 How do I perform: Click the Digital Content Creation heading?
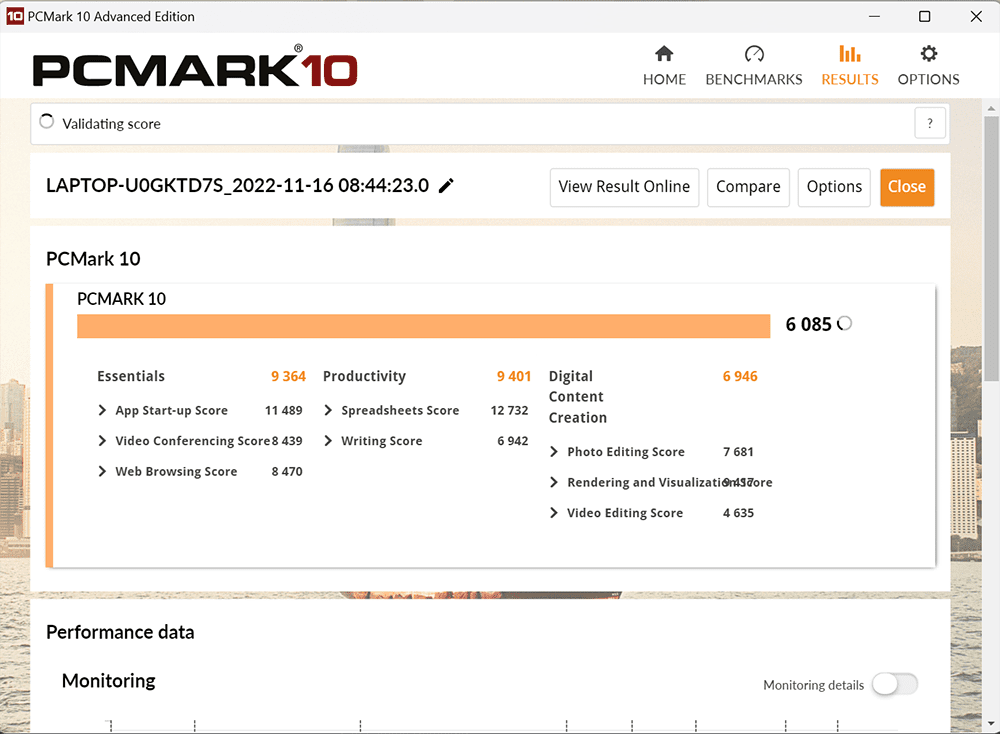(578, 397)
